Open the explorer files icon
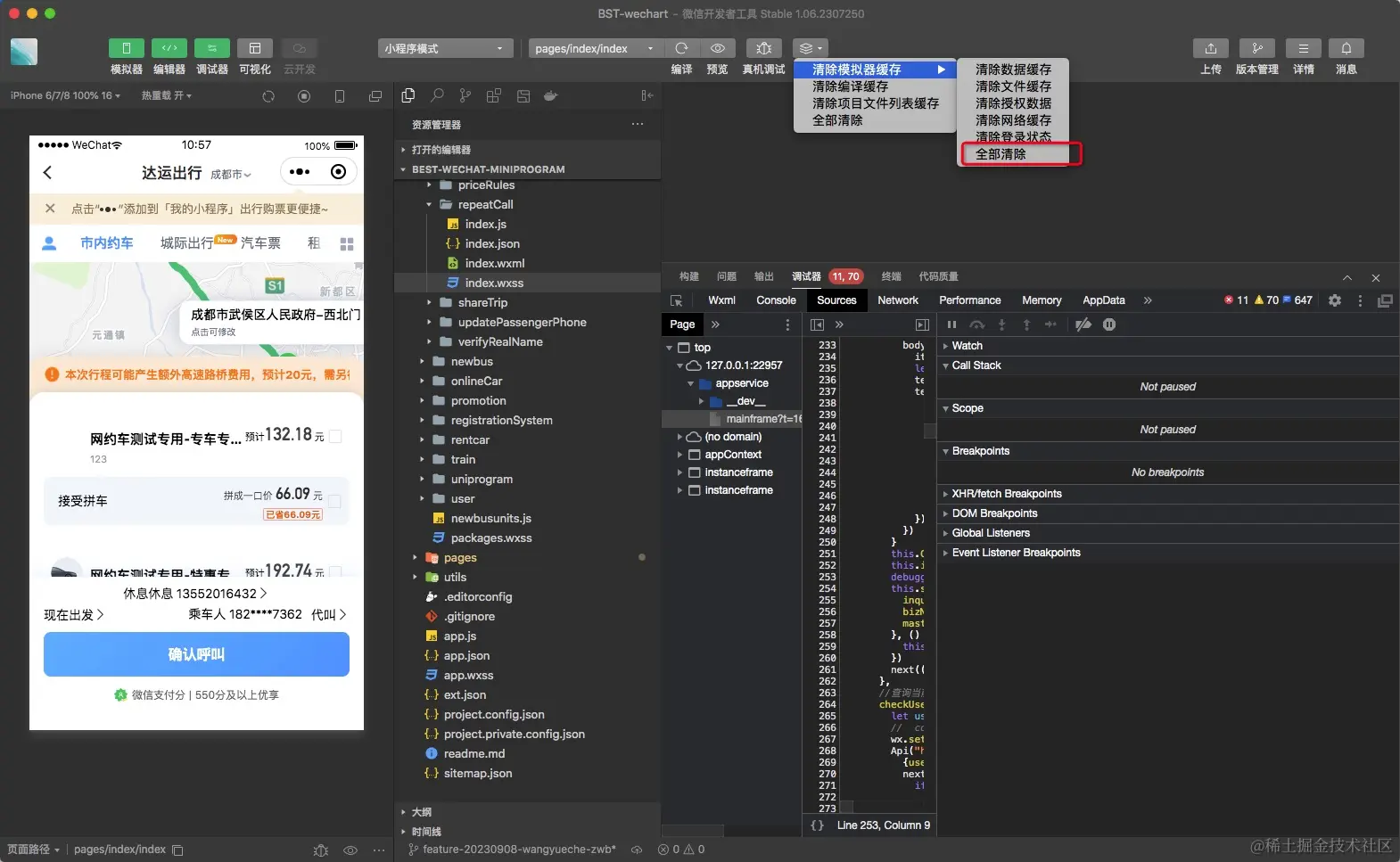 (x=408, y=95)
